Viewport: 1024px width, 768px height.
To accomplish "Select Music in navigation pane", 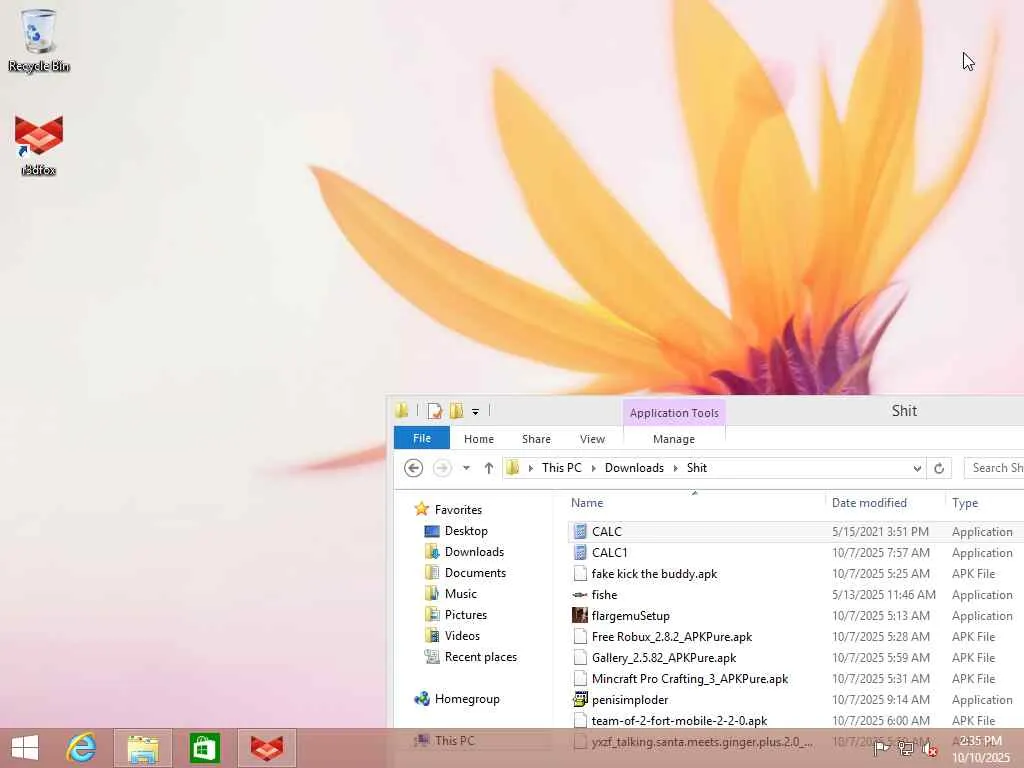I will 460,594.
